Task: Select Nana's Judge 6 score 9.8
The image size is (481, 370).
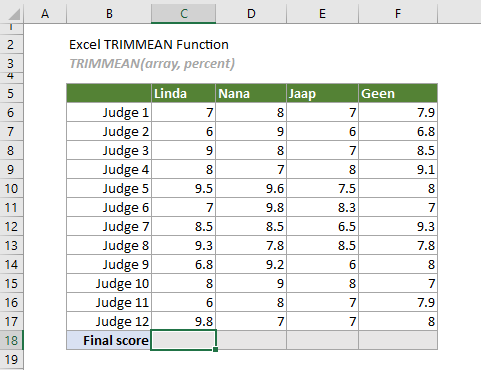Action: [251, 207]
